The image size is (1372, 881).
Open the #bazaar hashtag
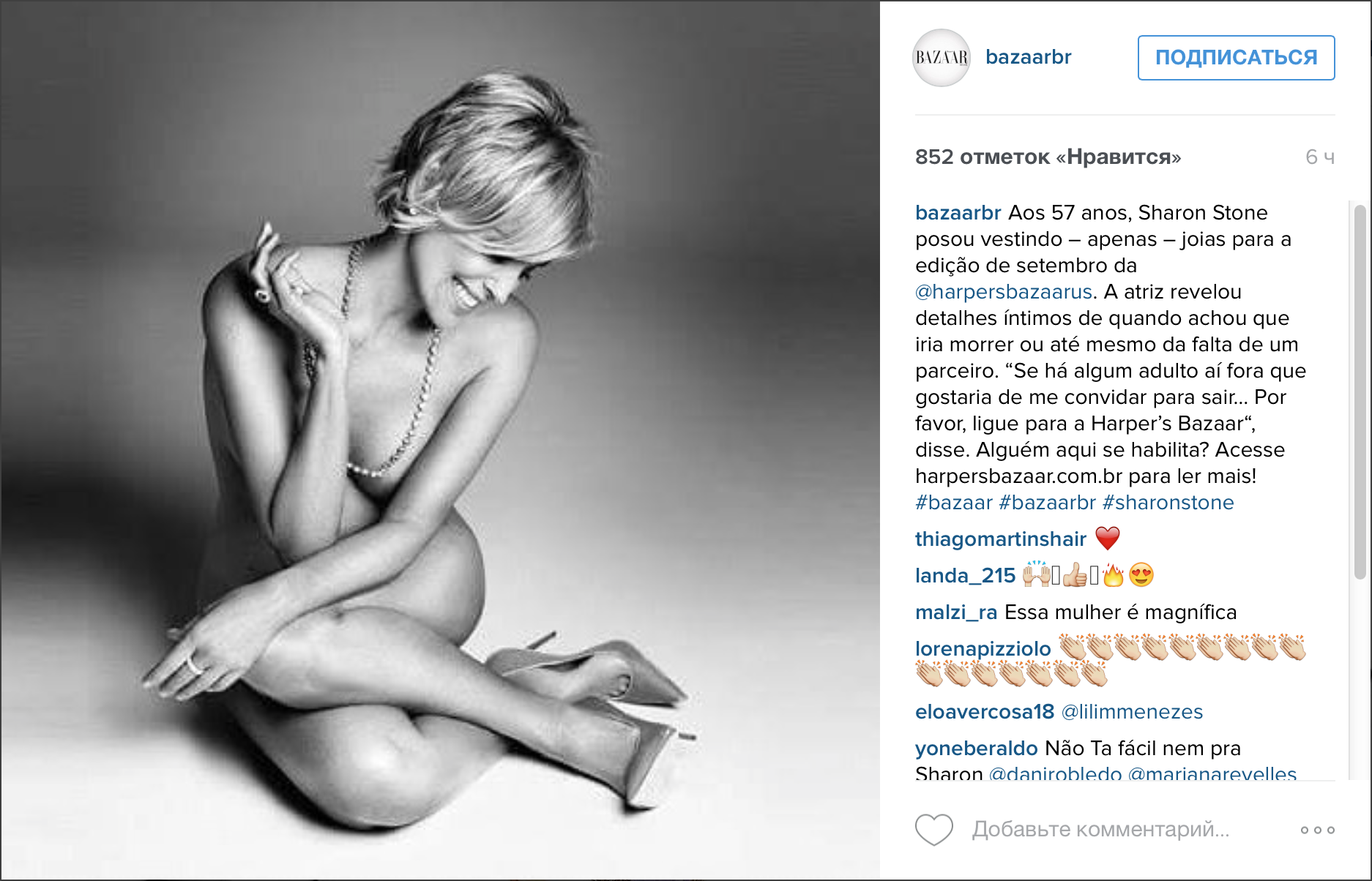tap(954, 503)
